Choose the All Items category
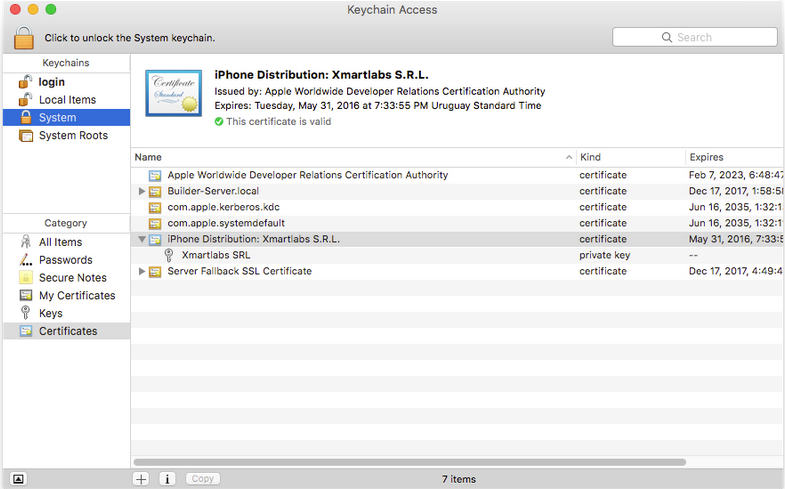This screenshot has width=785, height=489. click(x=60, y=242)
